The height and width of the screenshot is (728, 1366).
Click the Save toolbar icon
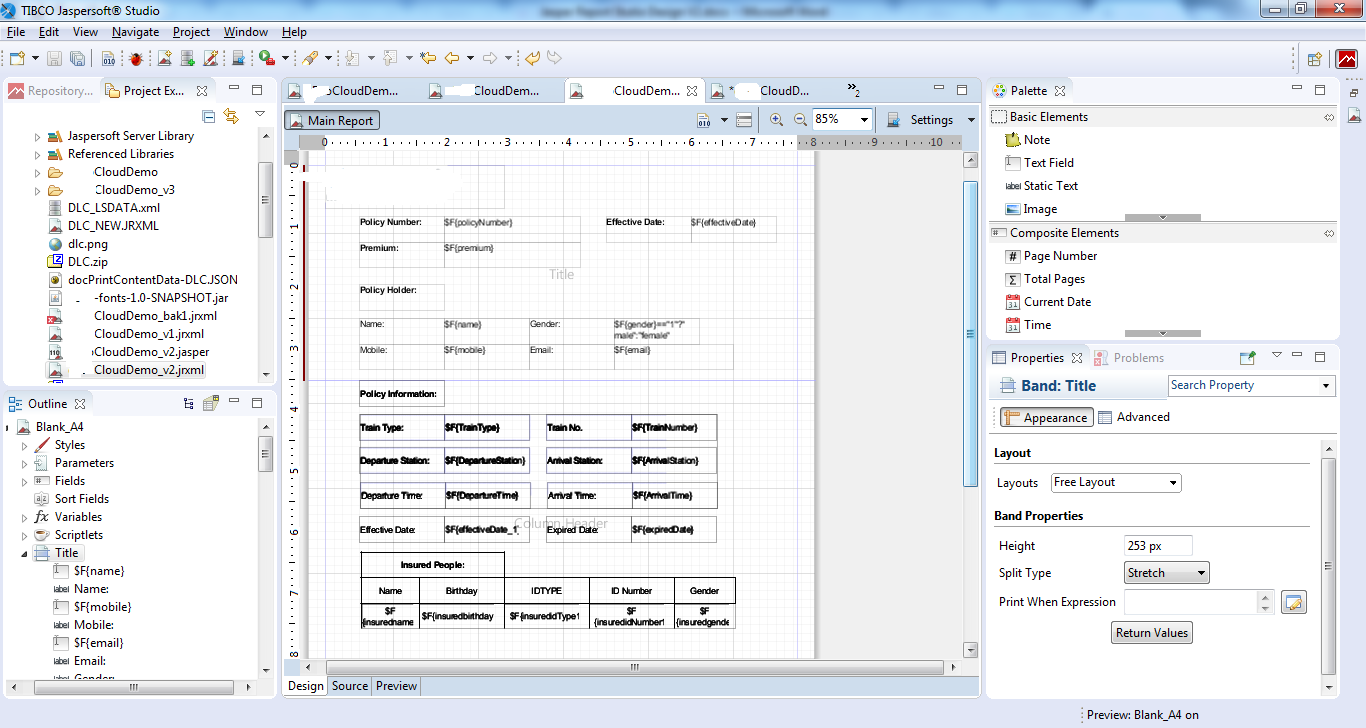point(54,58)
